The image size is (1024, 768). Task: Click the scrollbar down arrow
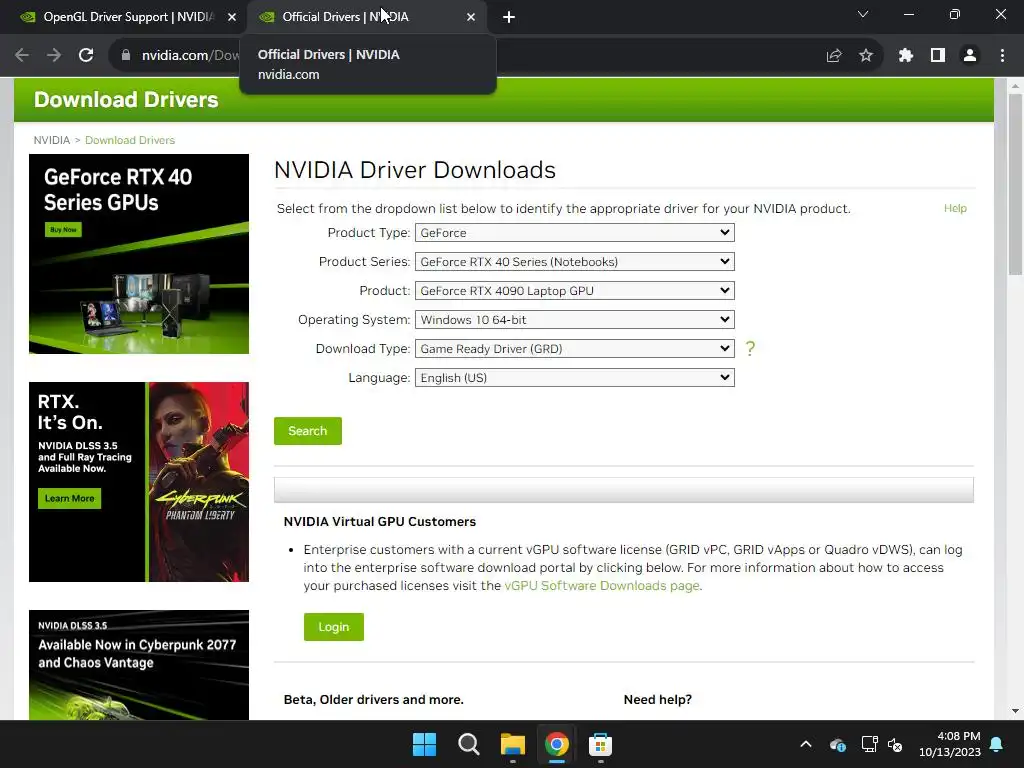pos(1015,711)
